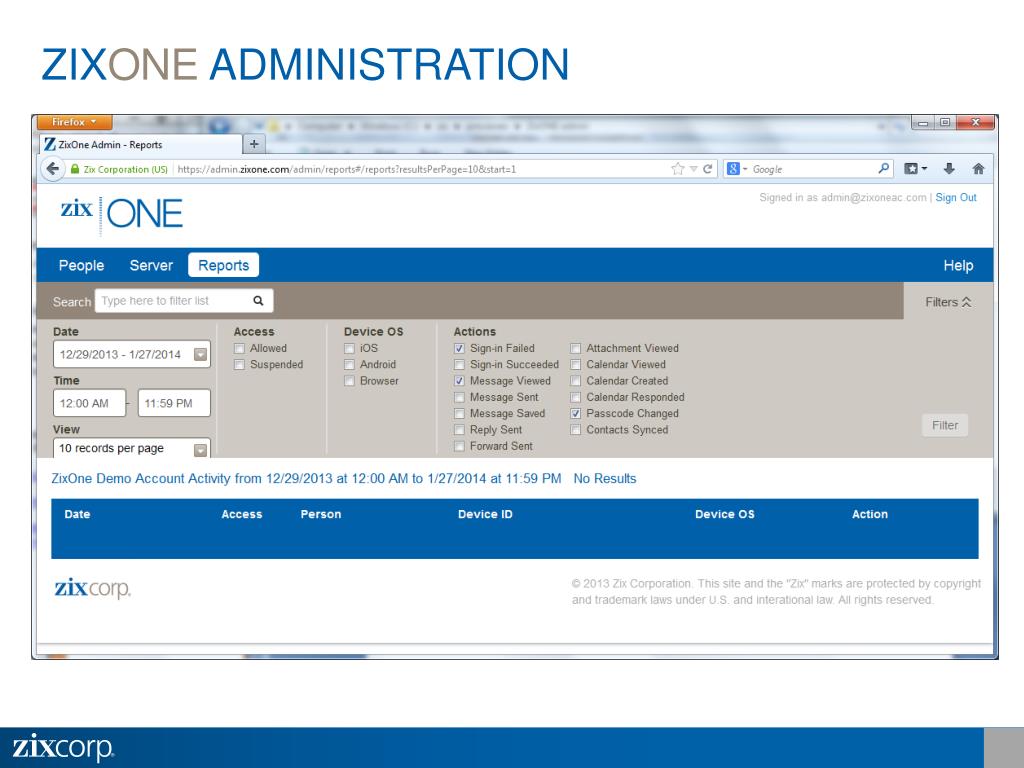Click the search magnifier in filter list box
This screenshot has width=1024, height=768.
coord(258,300)
